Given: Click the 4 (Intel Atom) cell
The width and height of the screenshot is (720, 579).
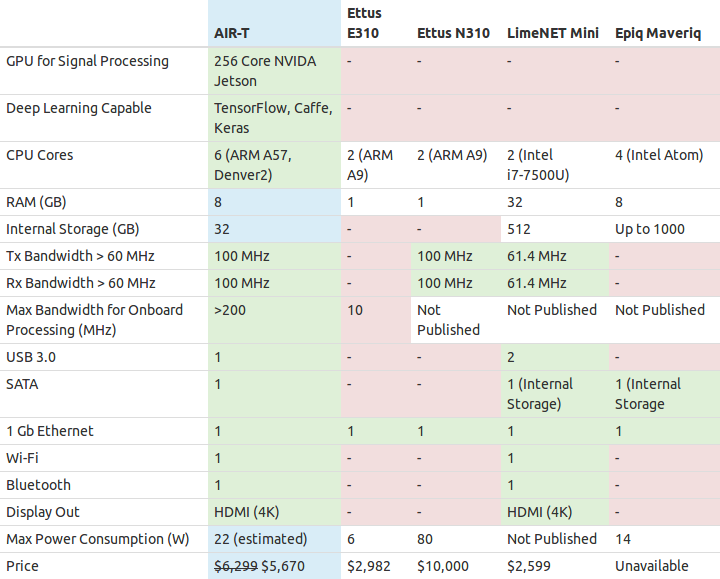Looking at the screenshot, I should click(659, 155).
